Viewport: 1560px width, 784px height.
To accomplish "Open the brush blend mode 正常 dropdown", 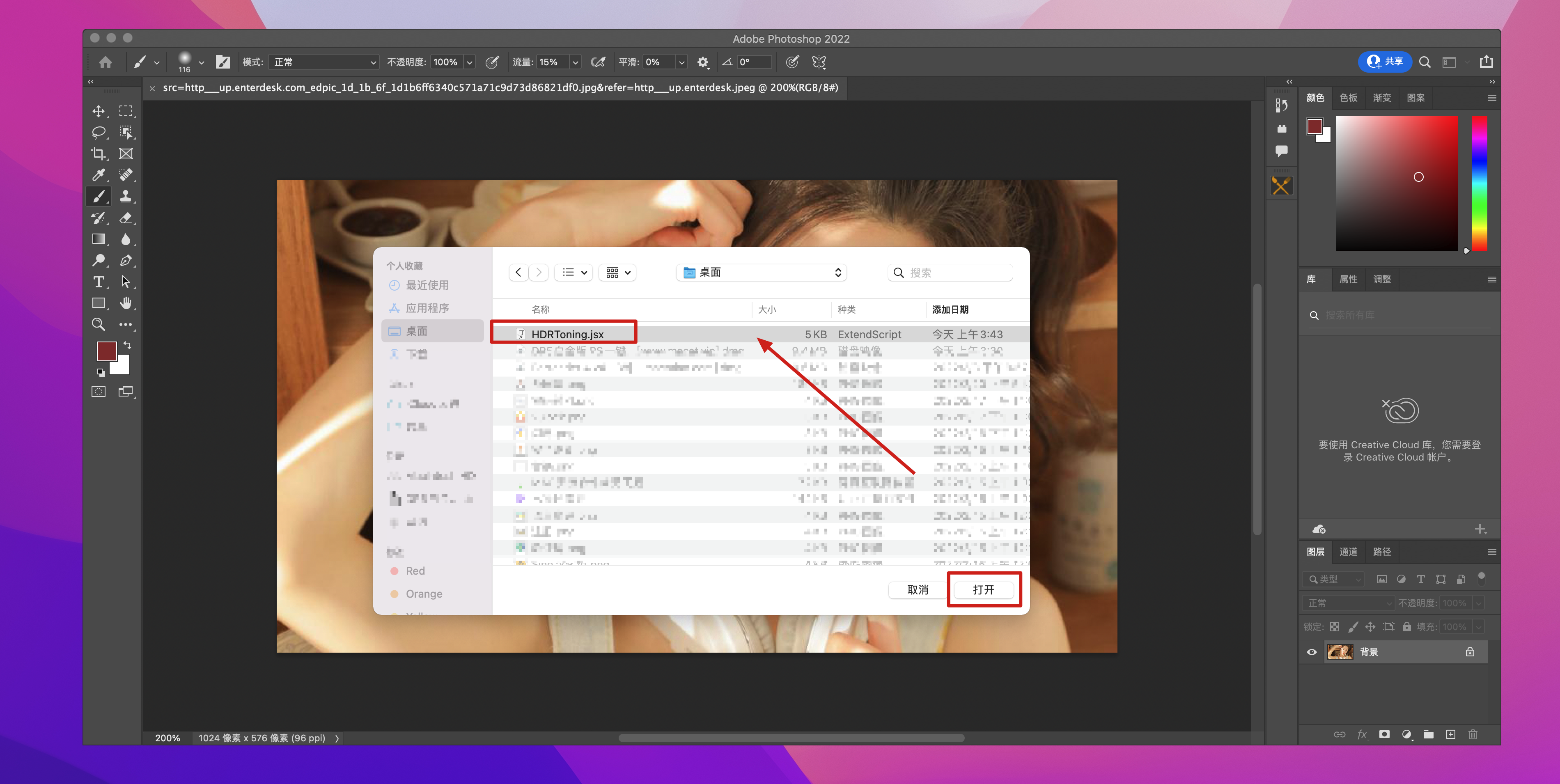I will pos(324,62).
